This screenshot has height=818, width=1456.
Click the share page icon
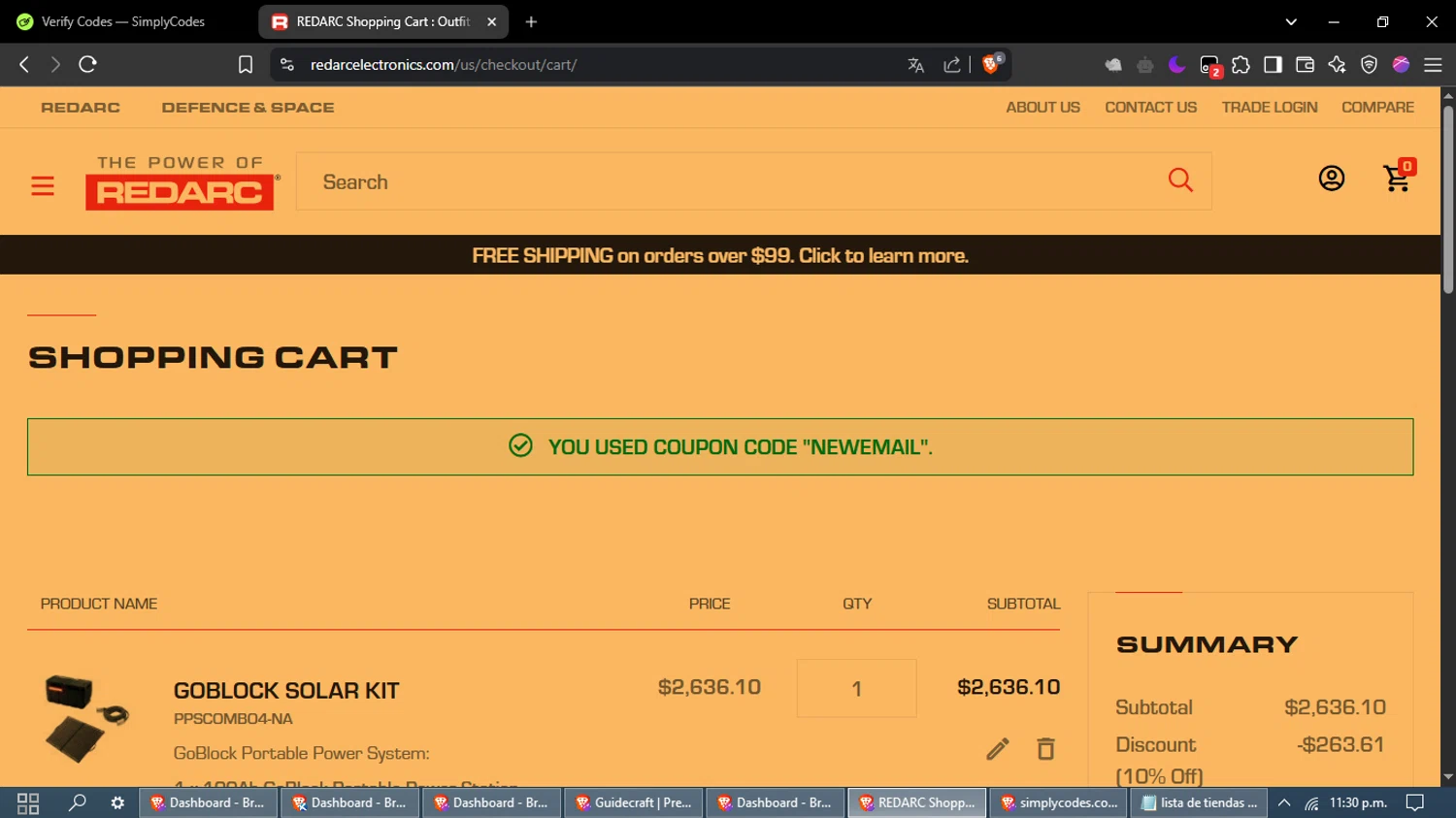click(951, 65)
